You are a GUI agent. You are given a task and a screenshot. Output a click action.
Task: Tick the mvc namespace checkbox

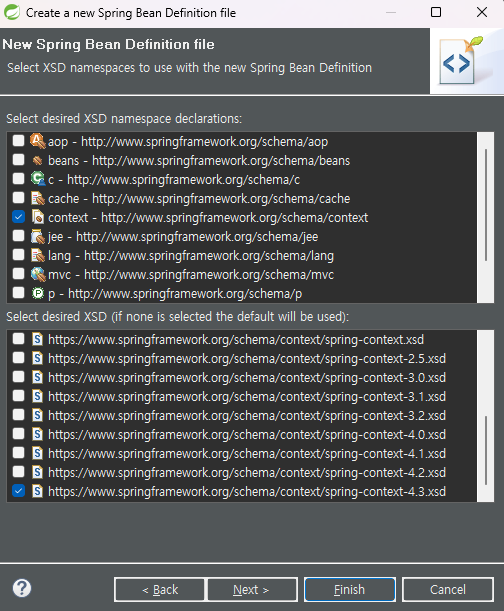tap(18, 274)
